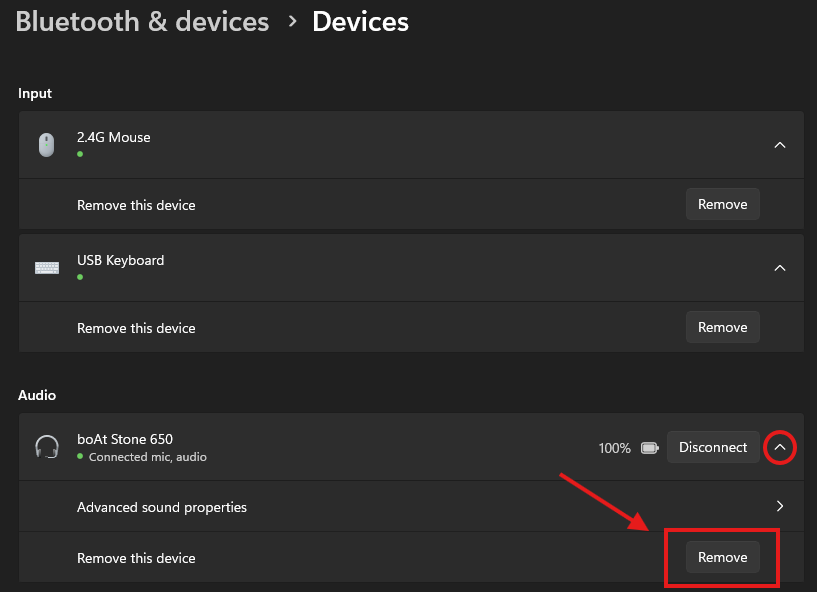
Task: Remove the USB Keyboard device
Action: [722, 327]
